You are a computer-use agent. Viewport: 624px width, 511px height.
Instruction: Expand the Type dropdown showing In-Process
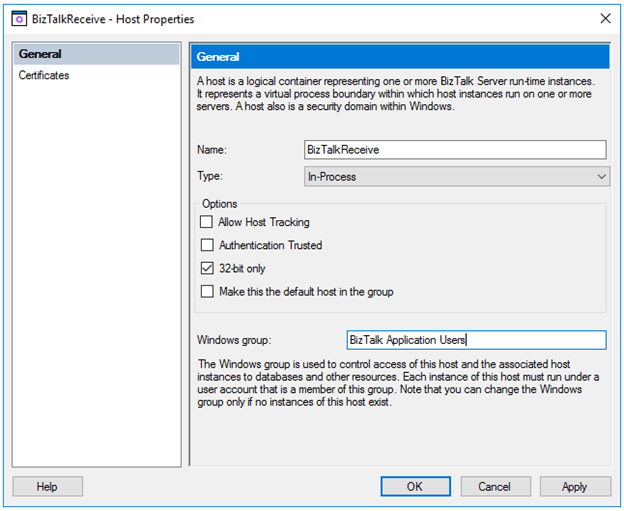456,176
